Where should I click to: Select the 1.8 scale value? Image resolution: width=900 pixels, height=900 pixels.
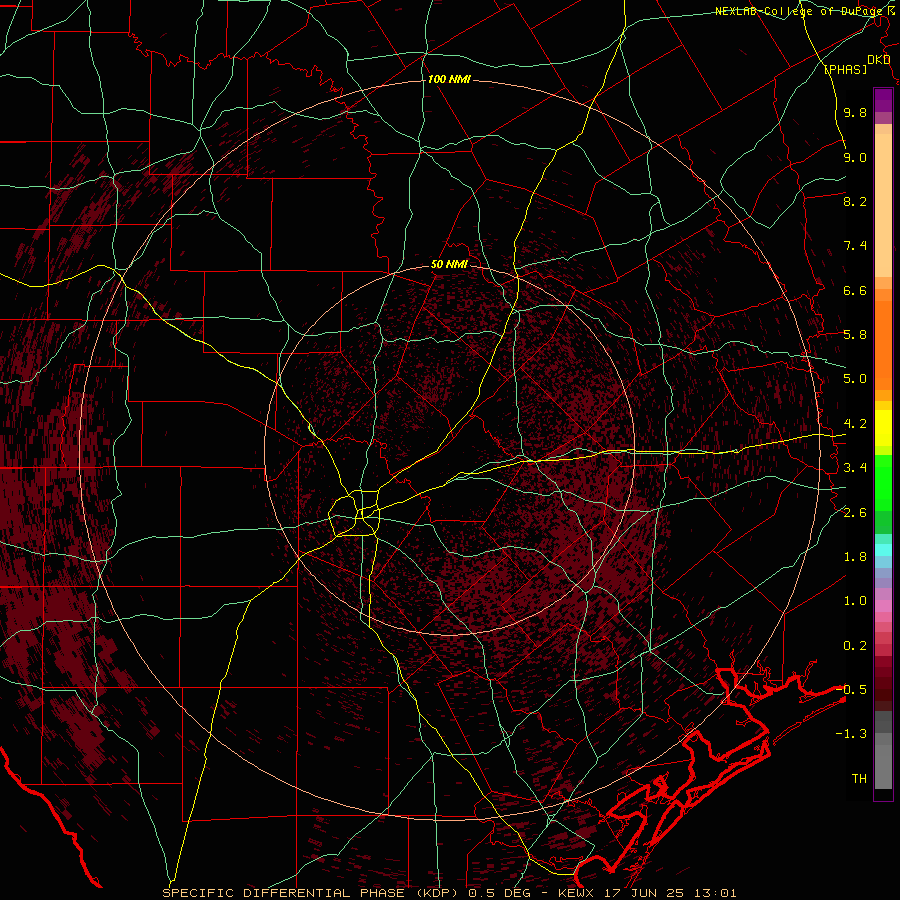pos(855,557)
